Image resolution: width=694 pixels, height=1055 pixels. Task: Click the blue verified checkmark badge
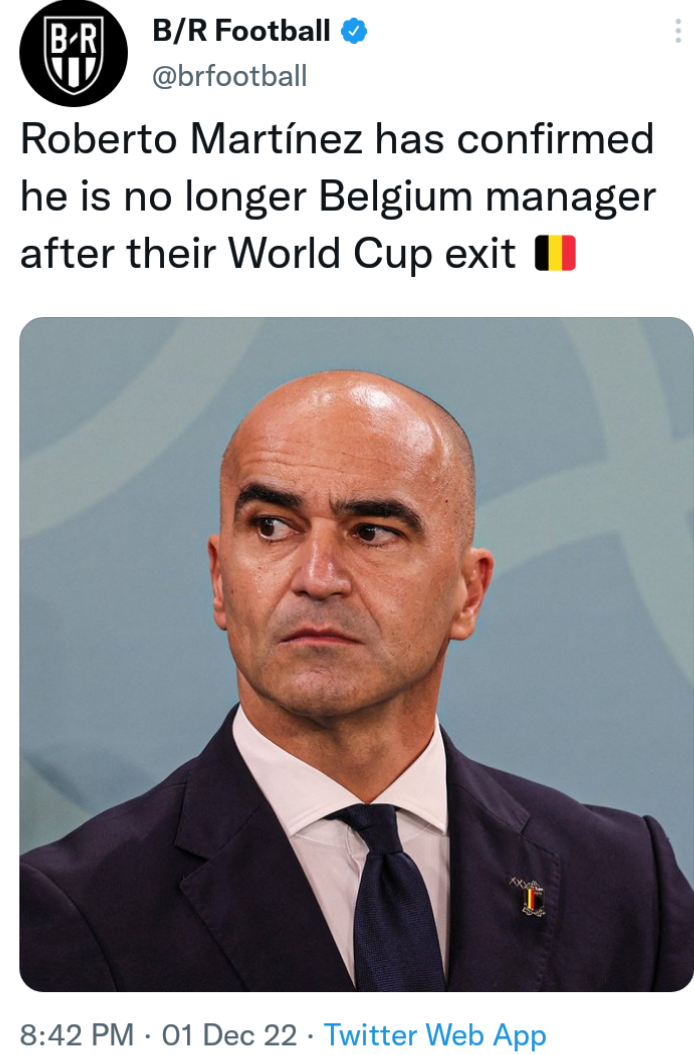[353, 31]
